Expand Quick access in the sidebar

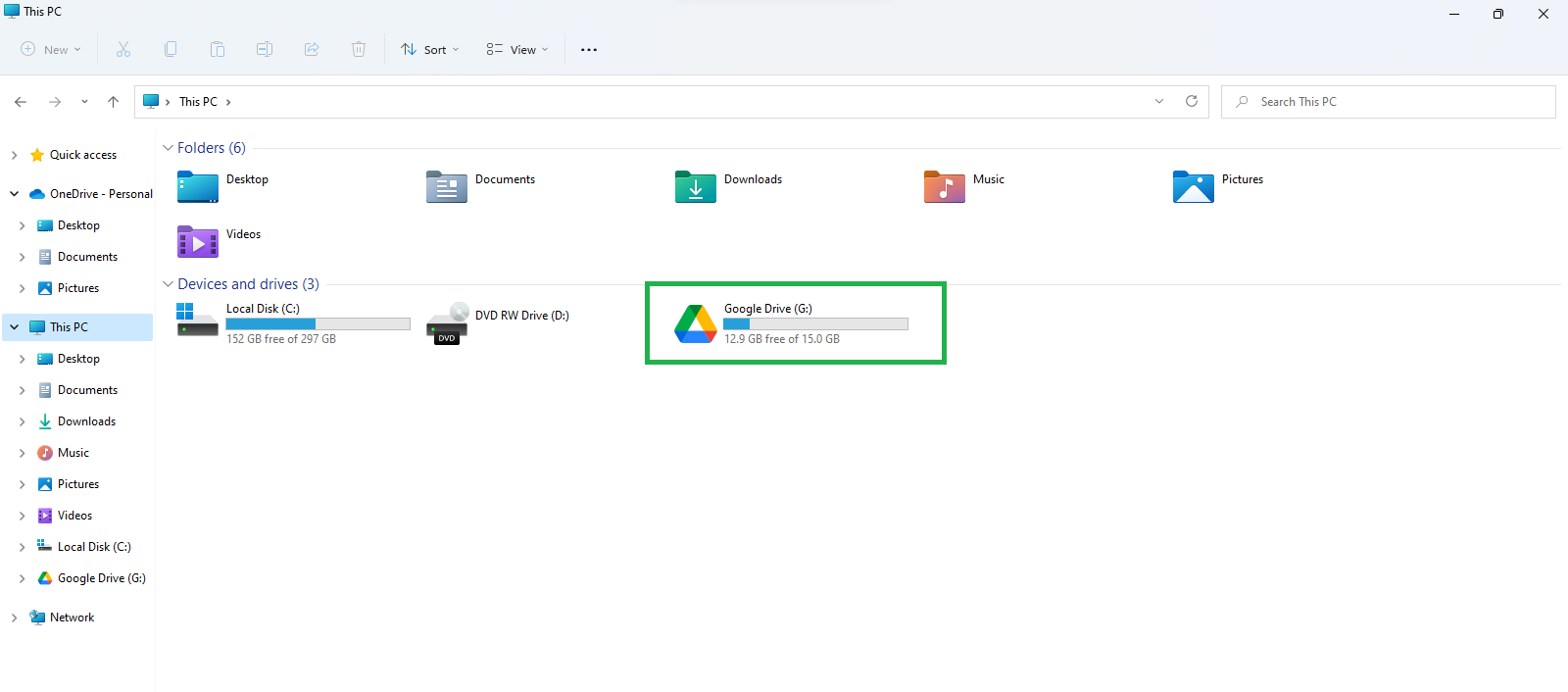tap(14, 155)
